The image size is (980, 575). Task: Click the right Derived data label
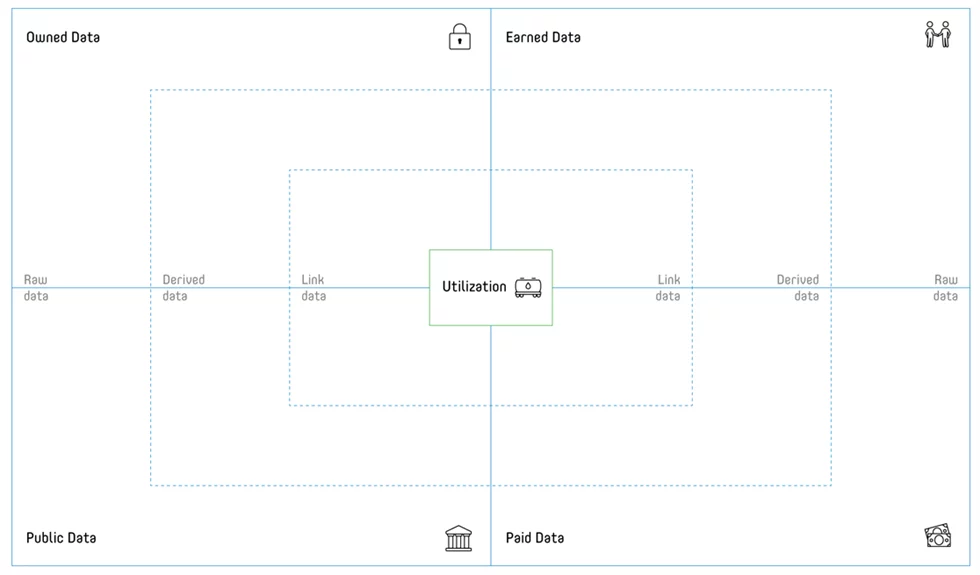pyautogui.click(x=798, y=288)
